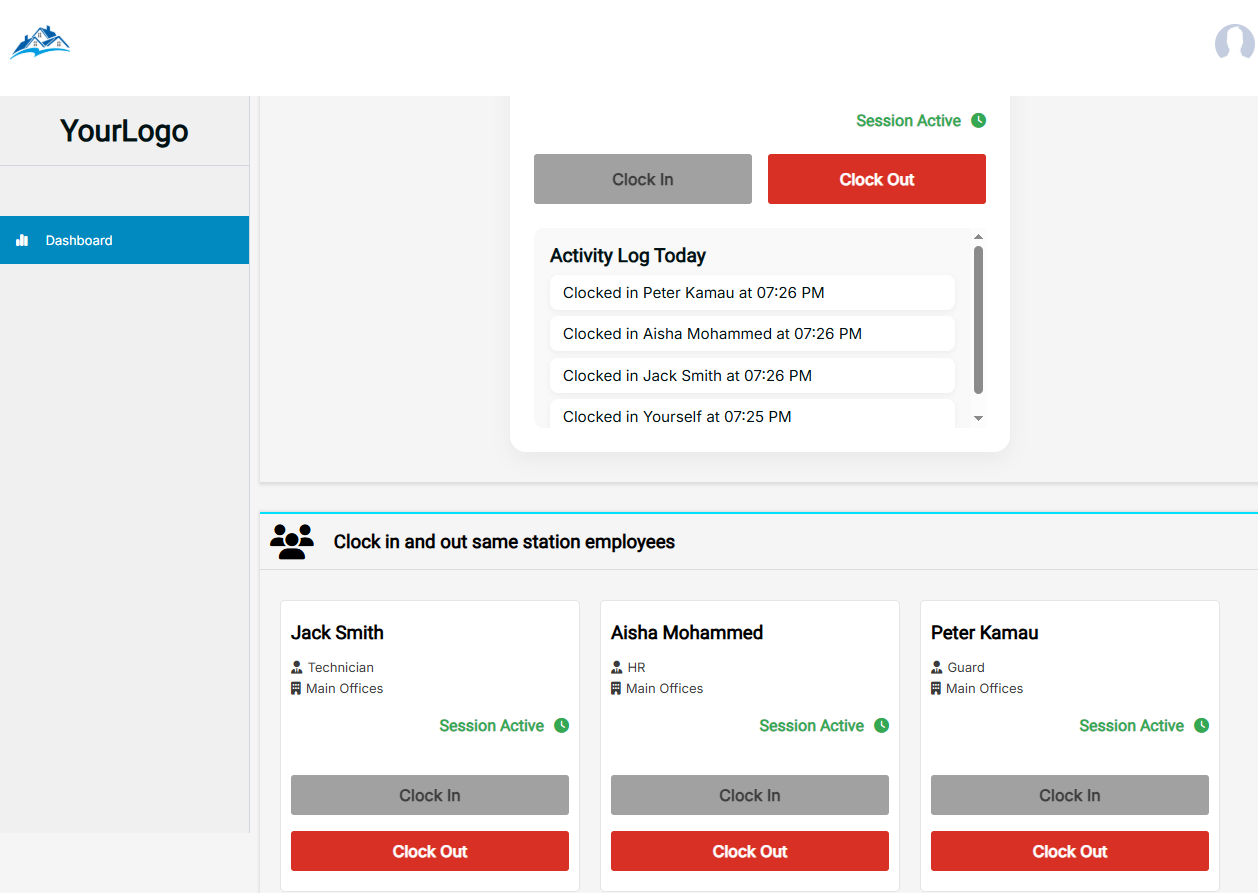
Task: Click the YourLogo header in the sidebar
Action: [x=123, y=130]
